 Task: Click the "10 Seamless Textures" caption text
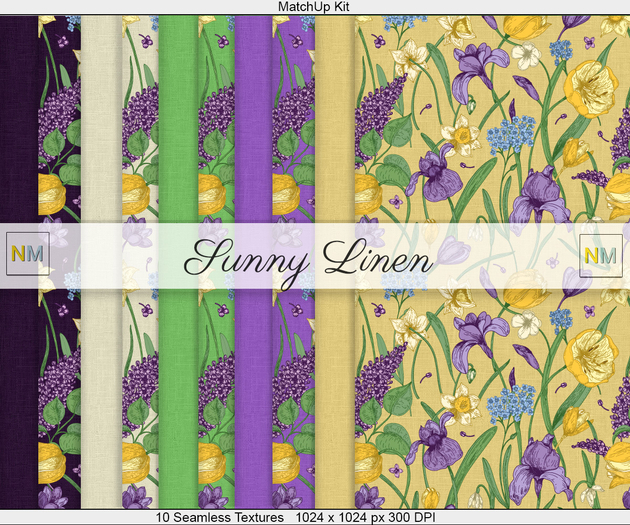click(220, 517)
